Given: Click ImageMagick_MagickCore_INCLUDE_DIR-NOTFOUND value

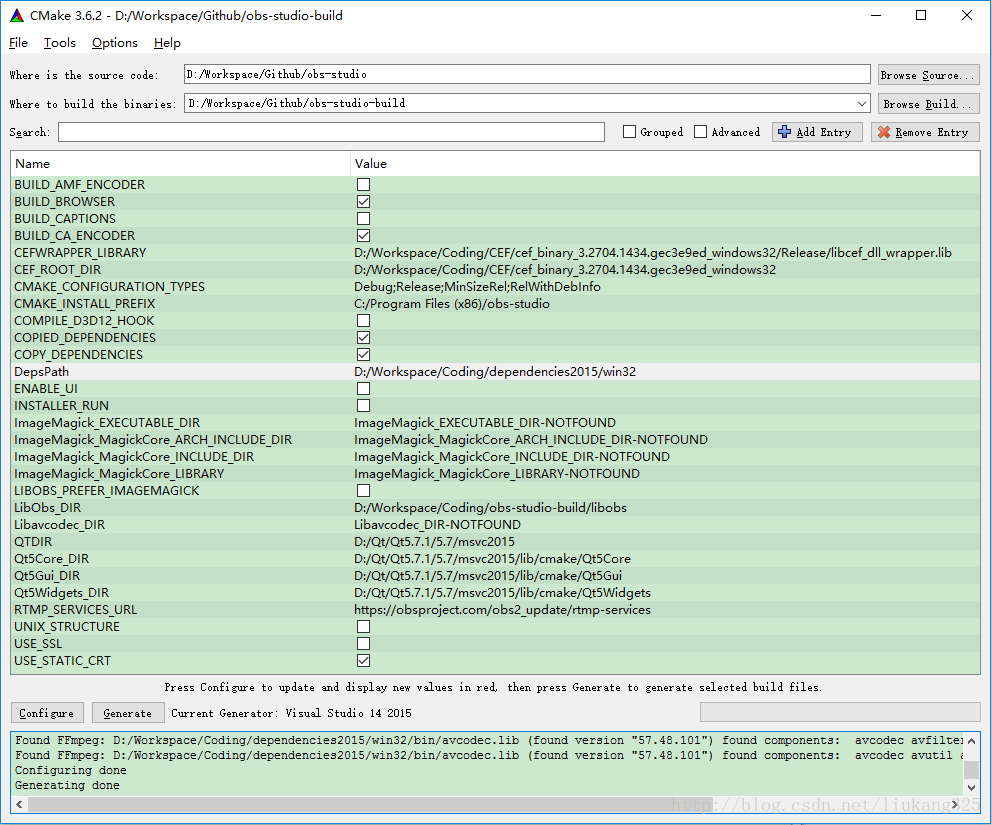Looking at the screenshot, I should tap(512, 457).
